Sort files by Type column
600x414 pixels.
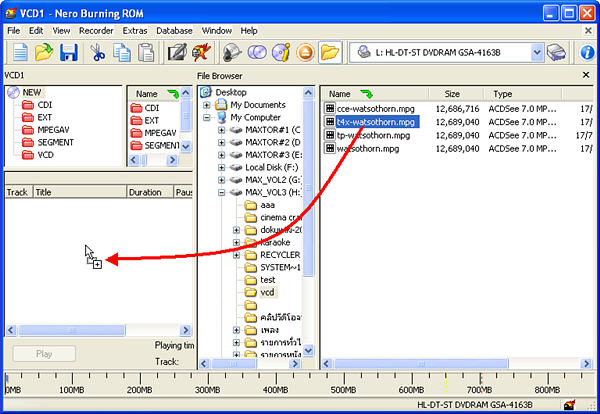coord(523,94)
